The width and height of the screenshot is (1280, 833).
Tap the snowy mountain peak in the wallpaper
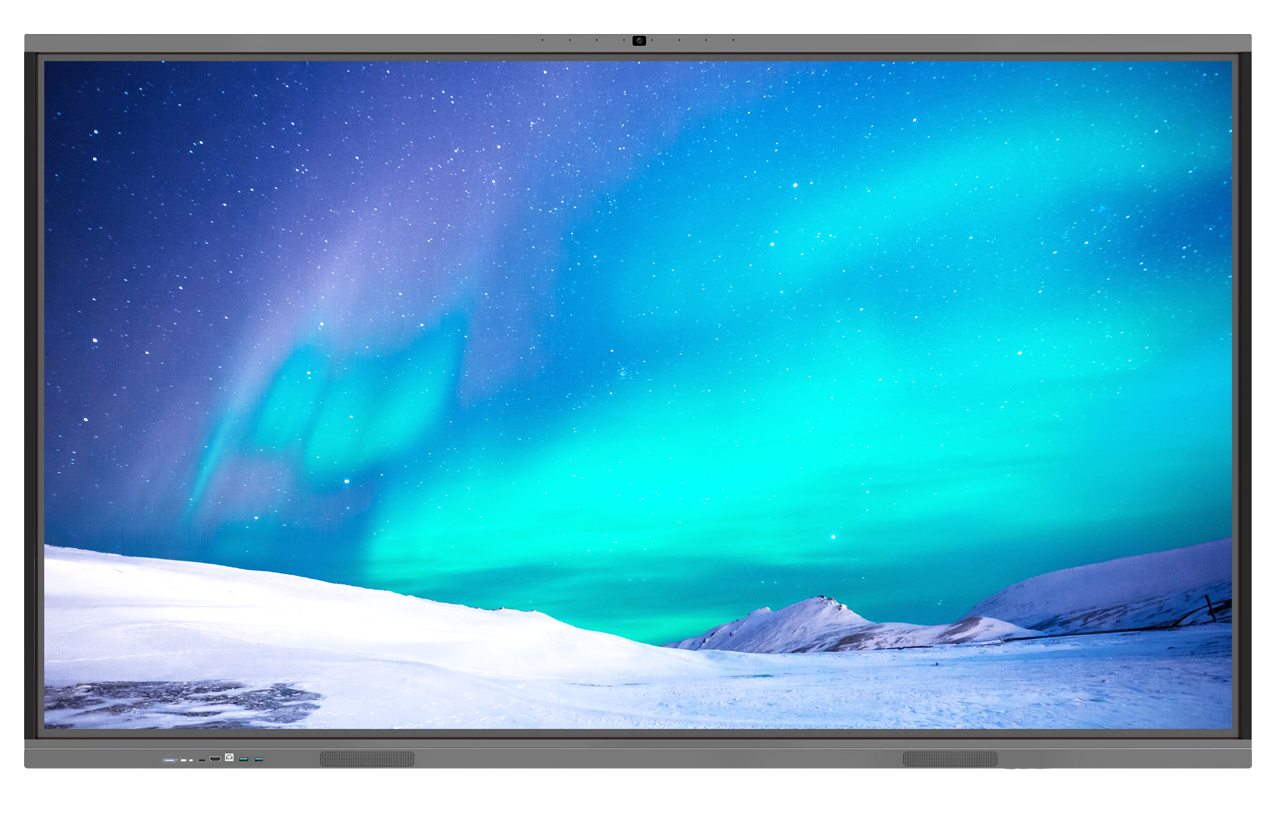click(x=822, y=603)
